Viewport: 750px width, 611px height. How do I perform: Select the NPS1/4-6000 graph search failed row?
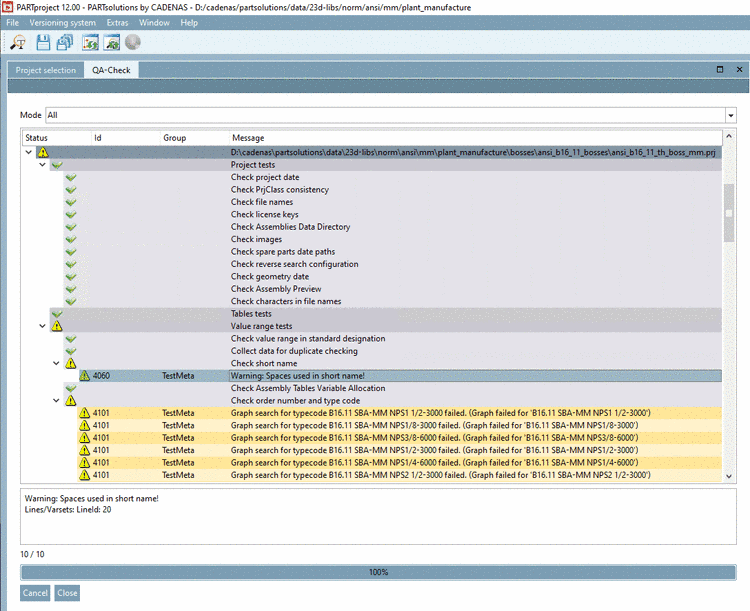[x=400, y=463]
